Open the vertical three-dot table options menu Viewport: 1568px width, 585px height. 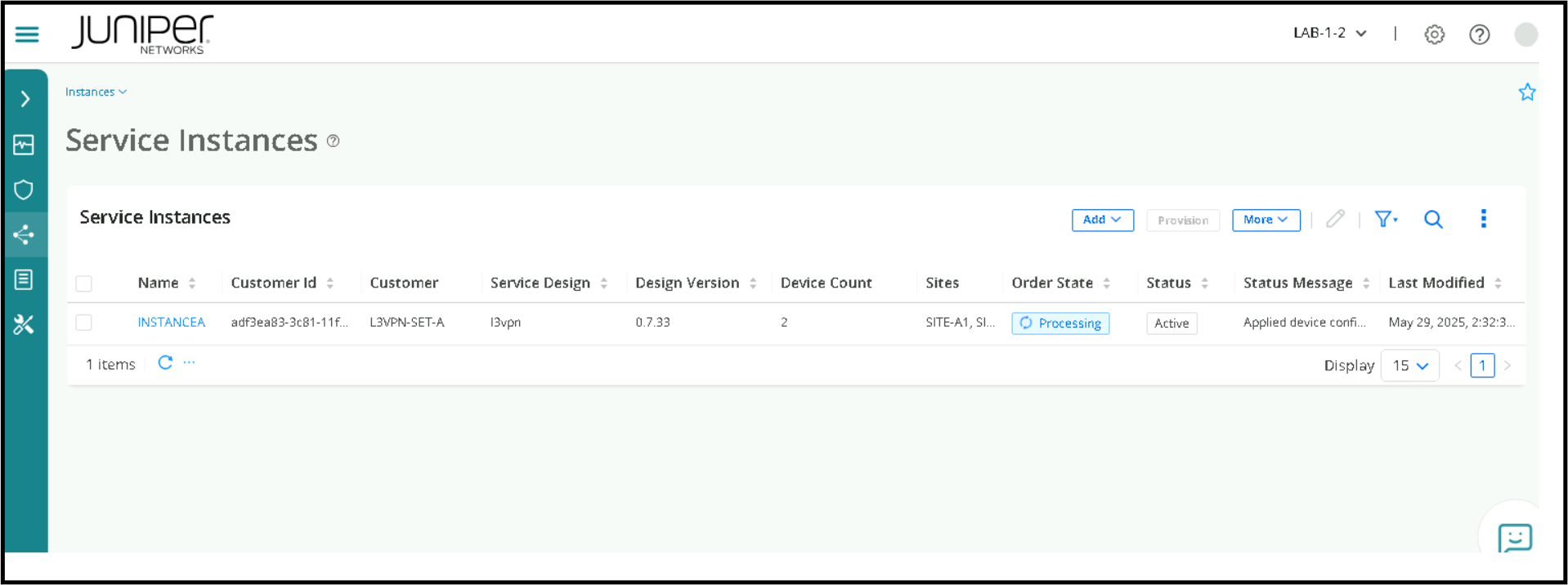click(x=1483, y=219)
